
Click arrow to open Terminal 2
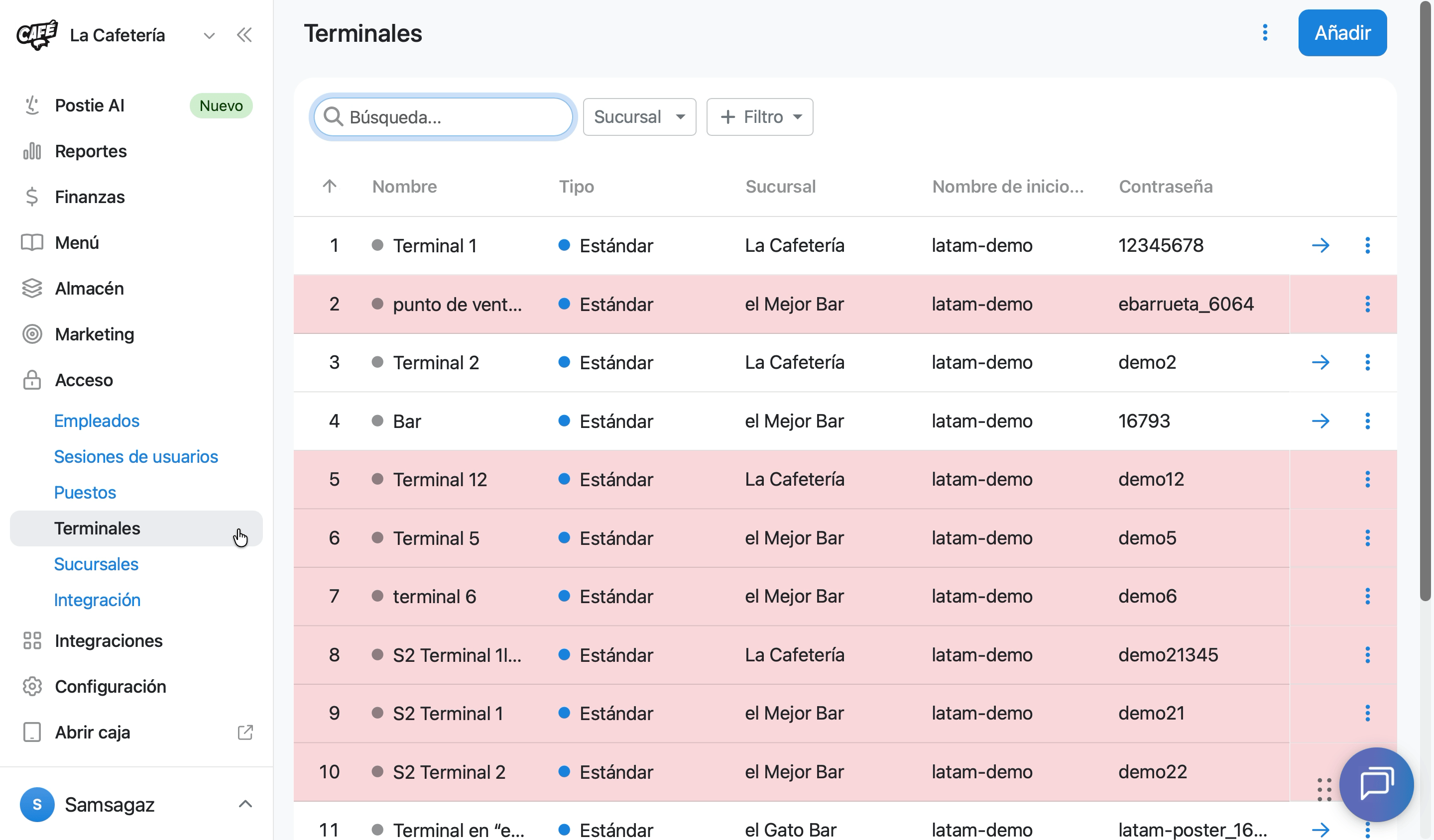[x=1321, y=362]
